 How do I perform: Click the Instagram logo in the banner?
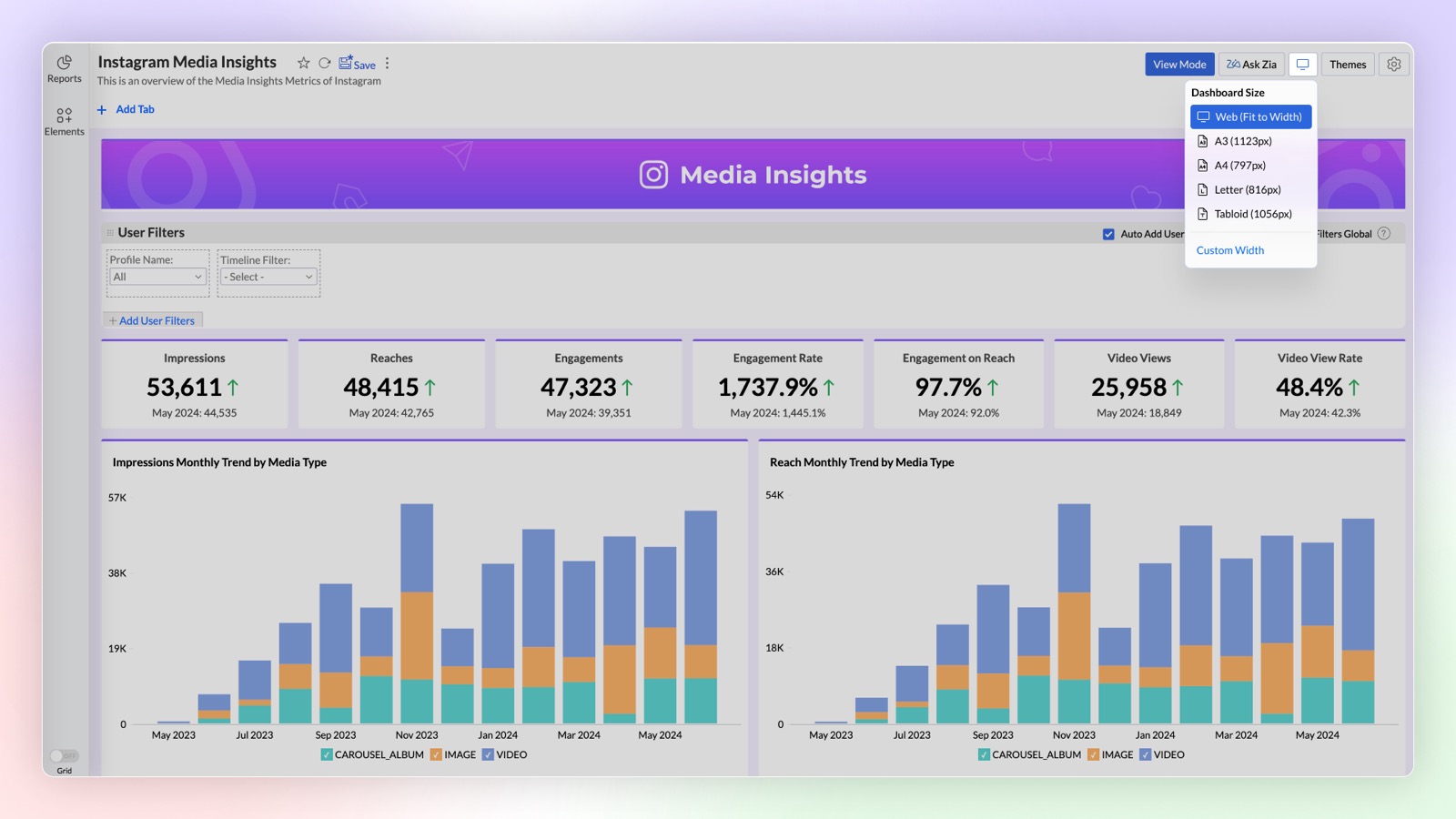coord(653,174)
